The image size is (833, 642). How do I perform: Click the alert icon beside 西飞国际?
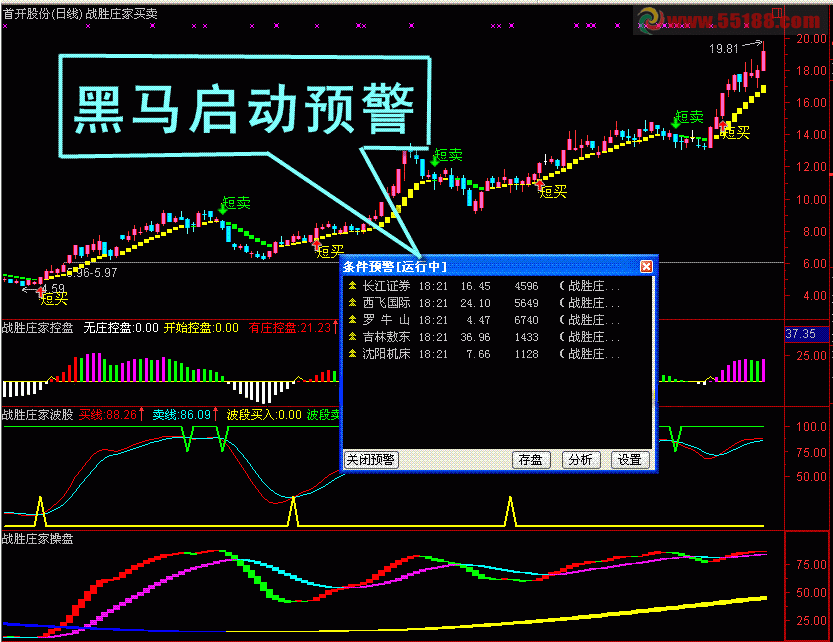click(352, 303)
